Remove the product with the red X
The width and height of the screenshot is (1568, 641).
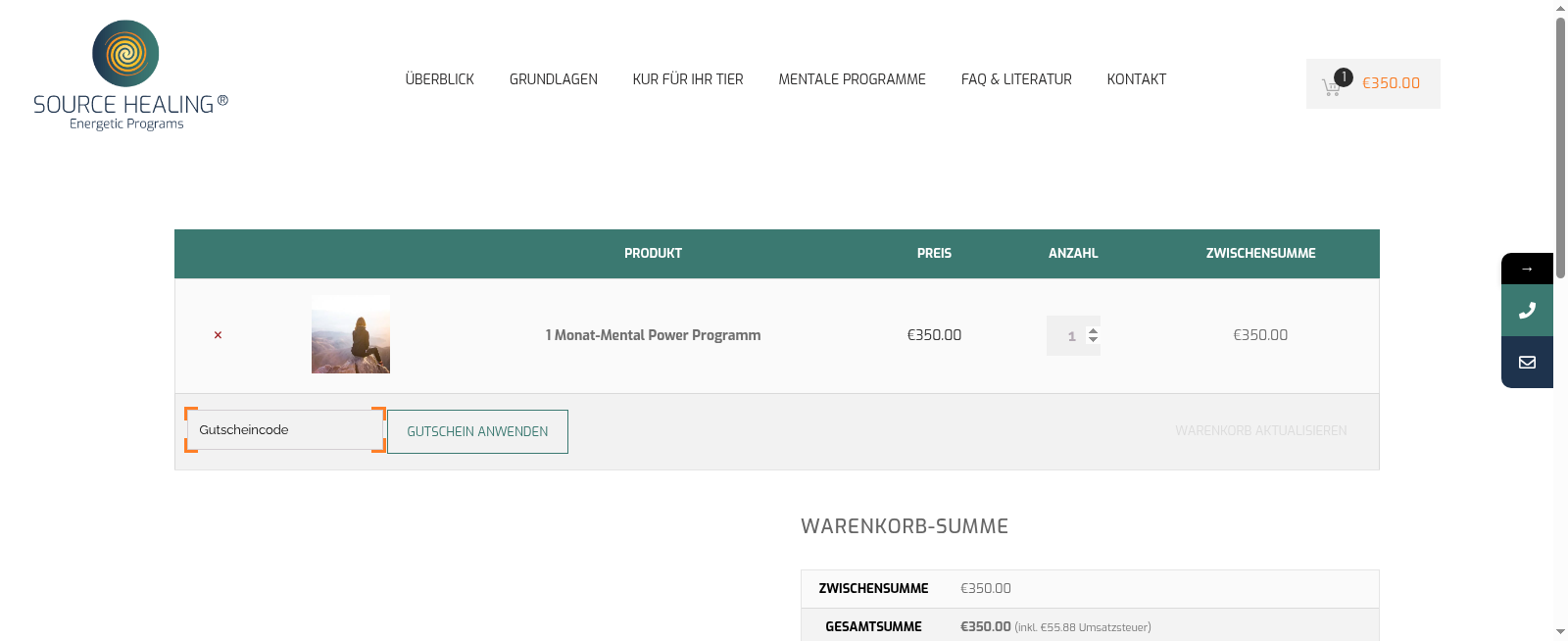[218, 335]
